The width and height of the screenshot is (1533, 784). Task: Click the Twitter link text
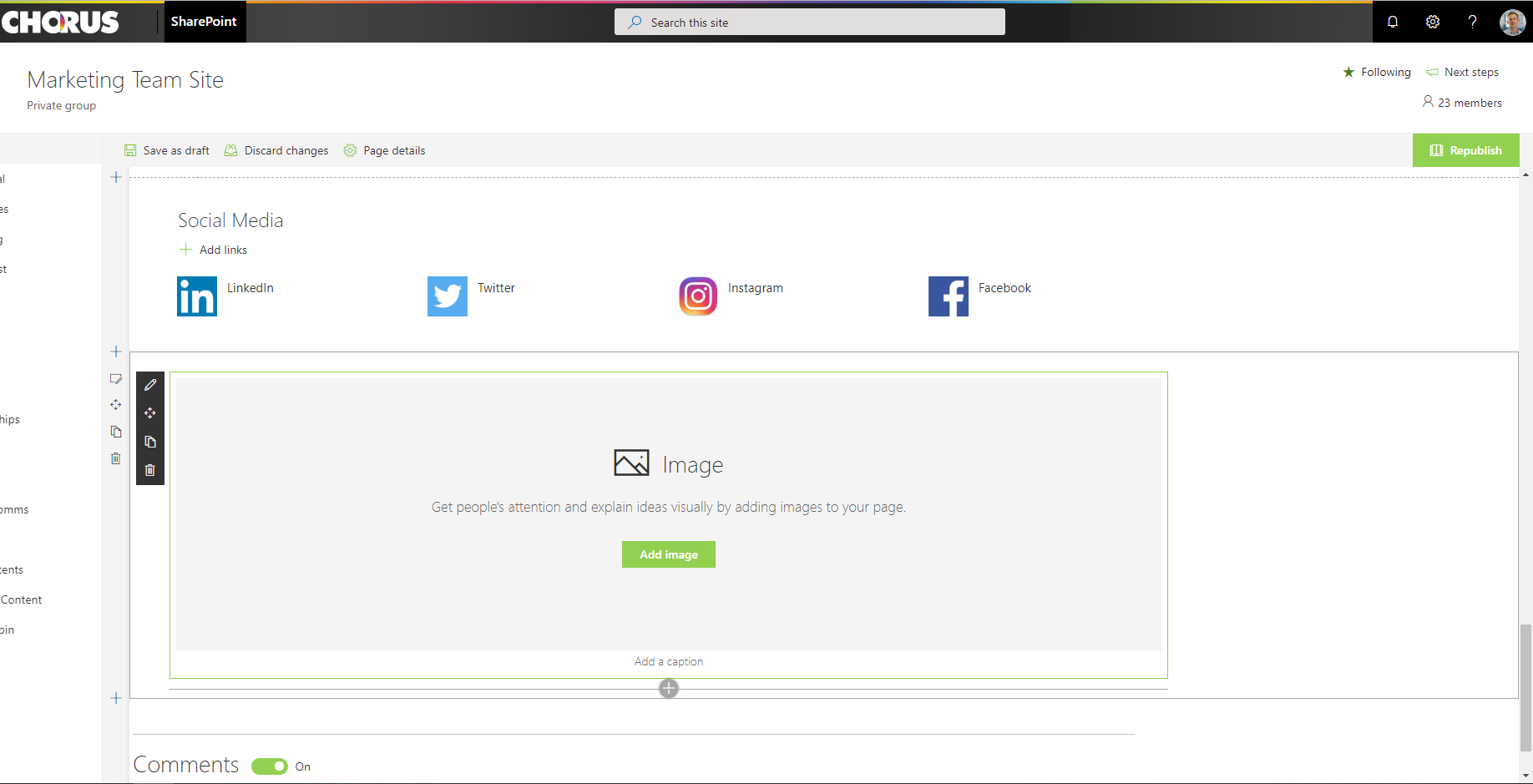tap(496, 288)
